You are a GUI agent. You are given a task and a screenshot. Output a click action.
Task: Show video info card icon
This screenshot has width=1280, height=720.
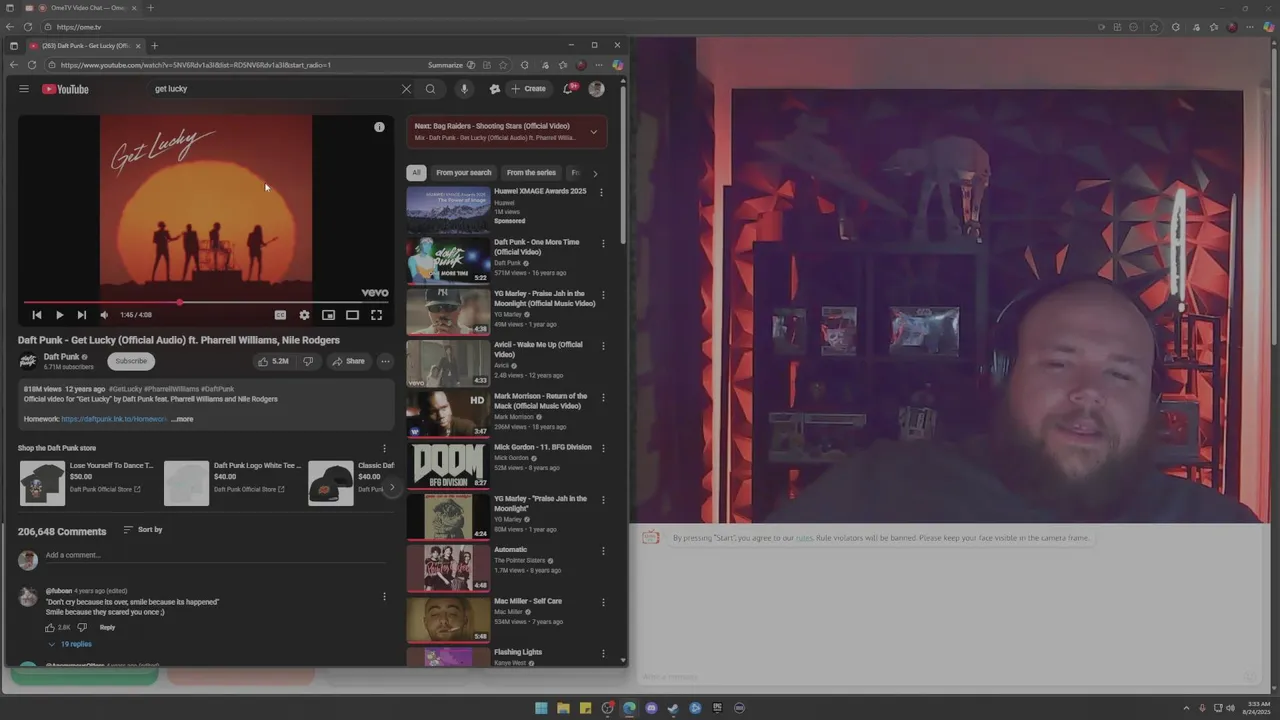(379, 127)
